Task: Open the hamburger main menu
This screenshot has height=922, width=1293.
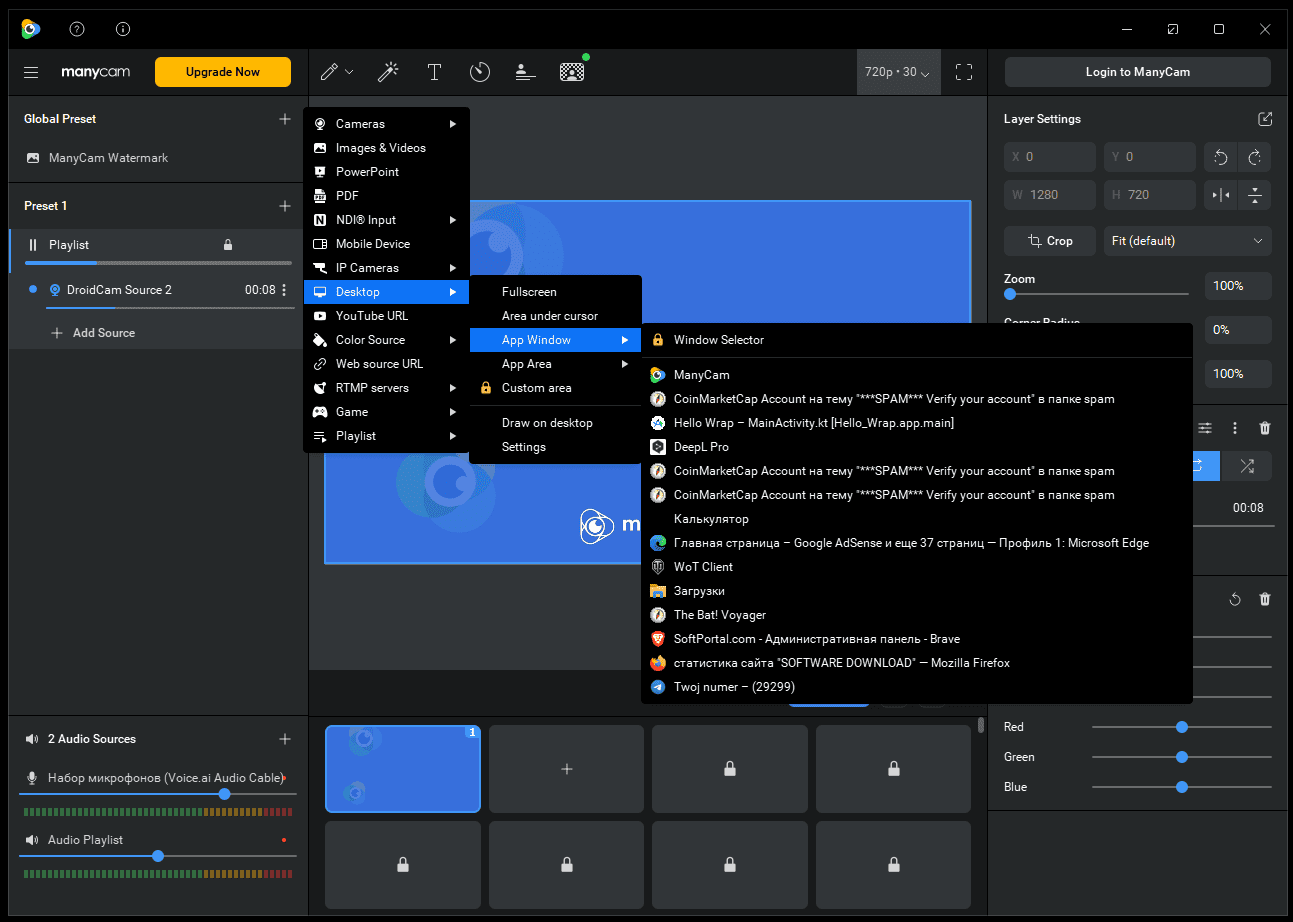Action: [x=31, y=72]
